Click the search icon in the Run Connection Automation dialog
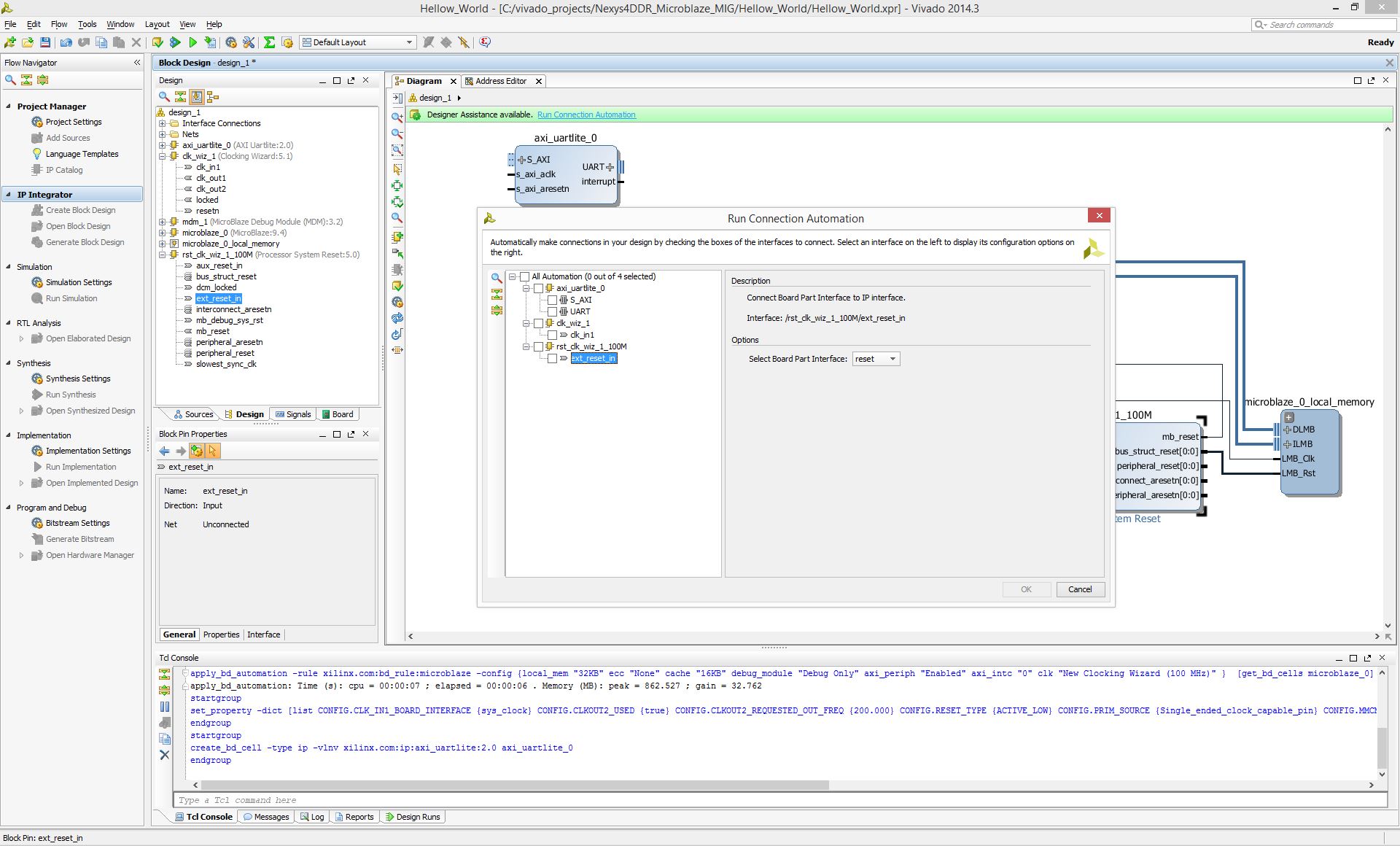Image resolution: width=1400 pixels, height=846 pixels. (497, 278)
